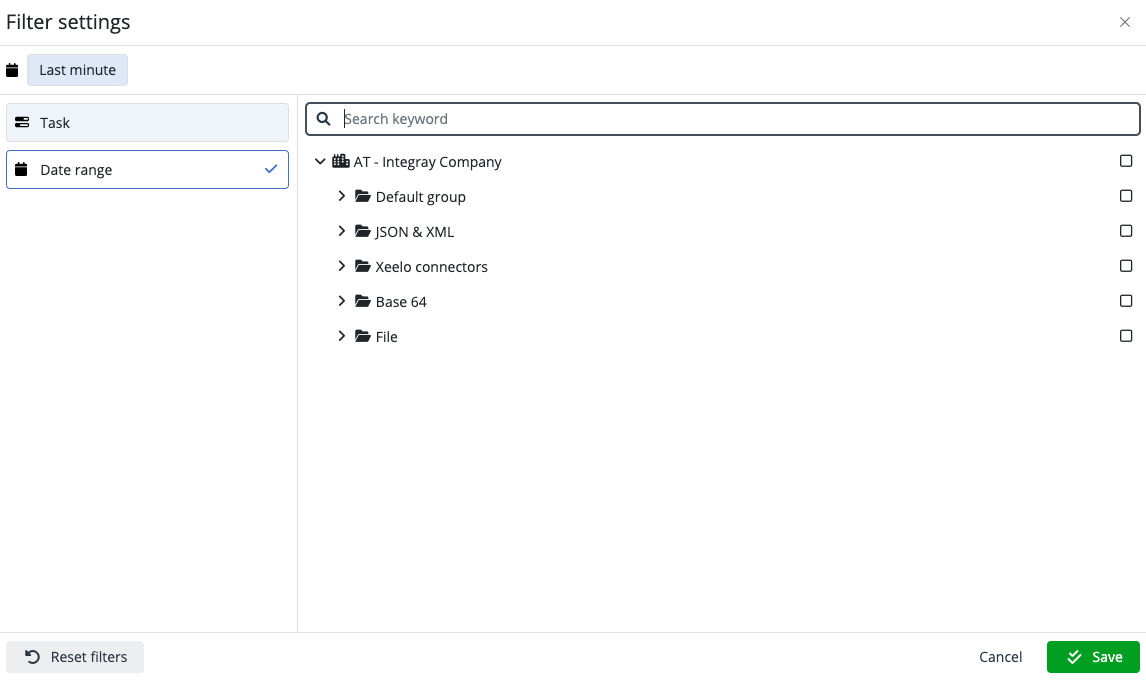The width and height of the screenshot is (1146, 680).
Task: Click the calendar icon on Date range item
Action: point(21,169)
